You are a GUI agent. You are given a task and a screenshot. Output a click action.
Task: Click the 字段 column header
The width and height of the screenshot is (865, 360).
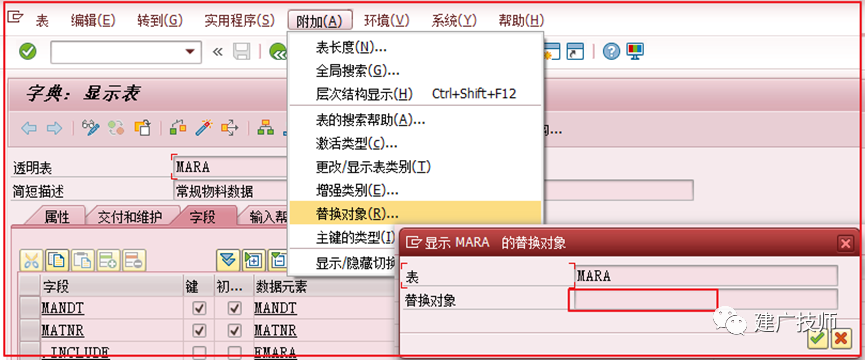(112, 286)
